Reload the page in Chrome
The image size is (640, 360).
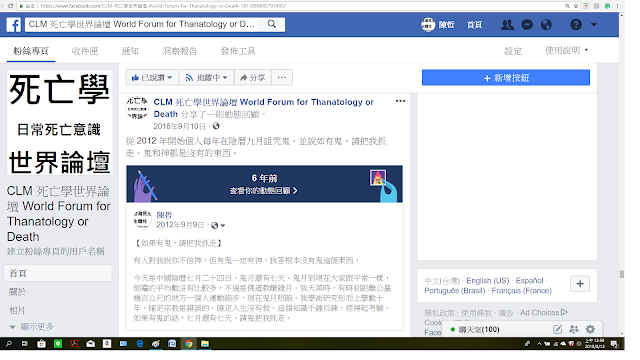click(x=11, y=6)
